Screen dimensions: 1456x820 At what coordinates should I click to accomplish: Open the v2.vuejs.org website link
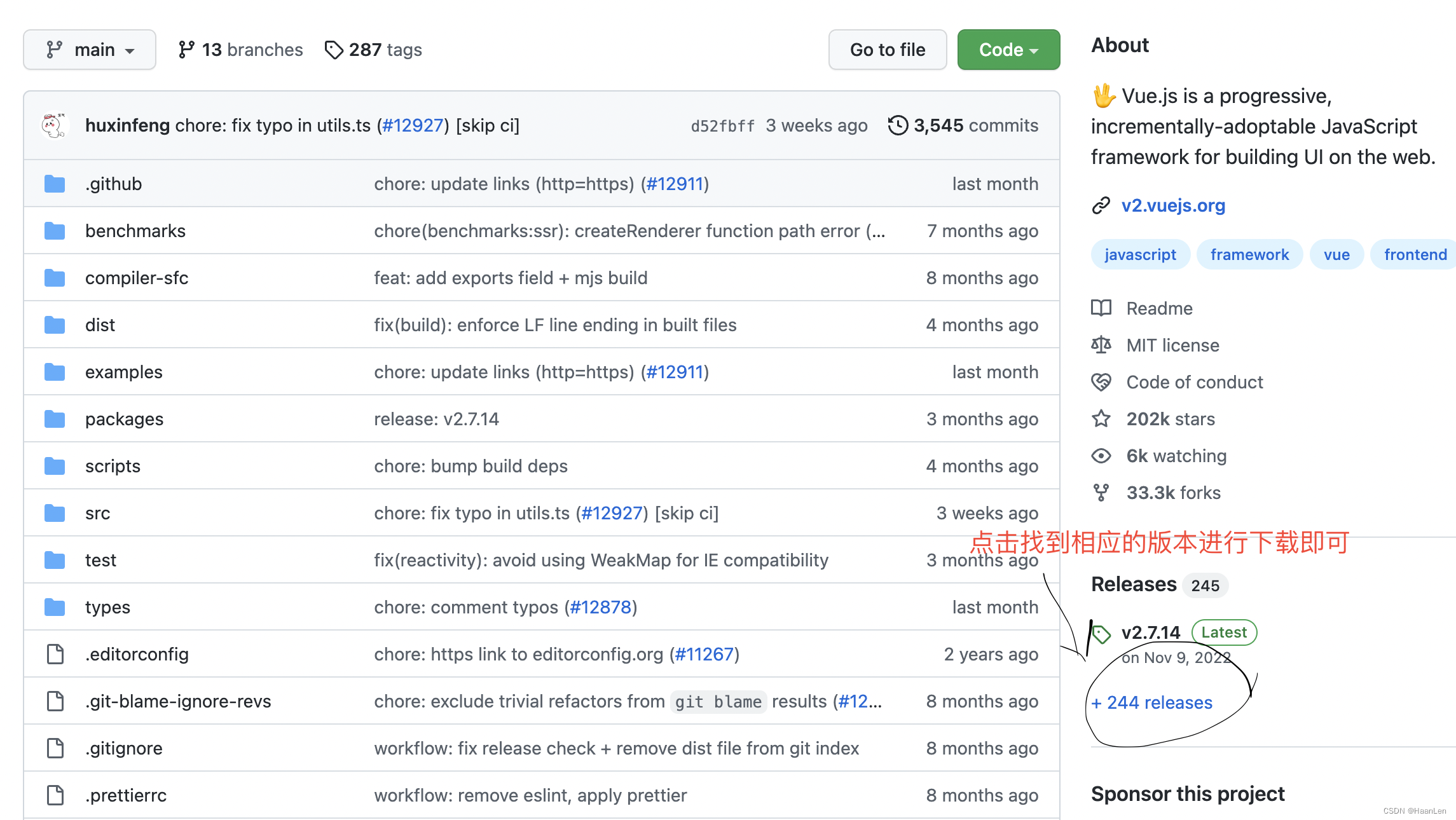(x=1173, y=205)
